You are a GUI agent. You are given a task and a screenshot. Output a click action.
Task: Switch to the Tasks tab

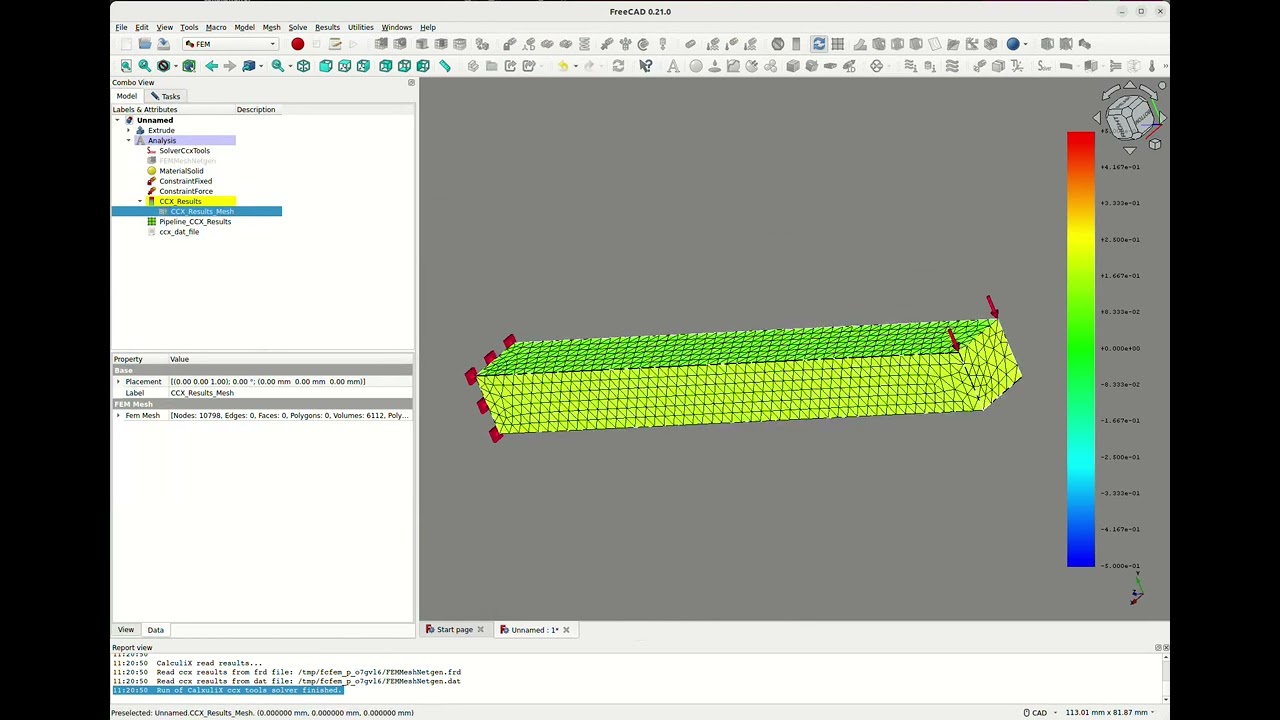click(x=165, y=96)
